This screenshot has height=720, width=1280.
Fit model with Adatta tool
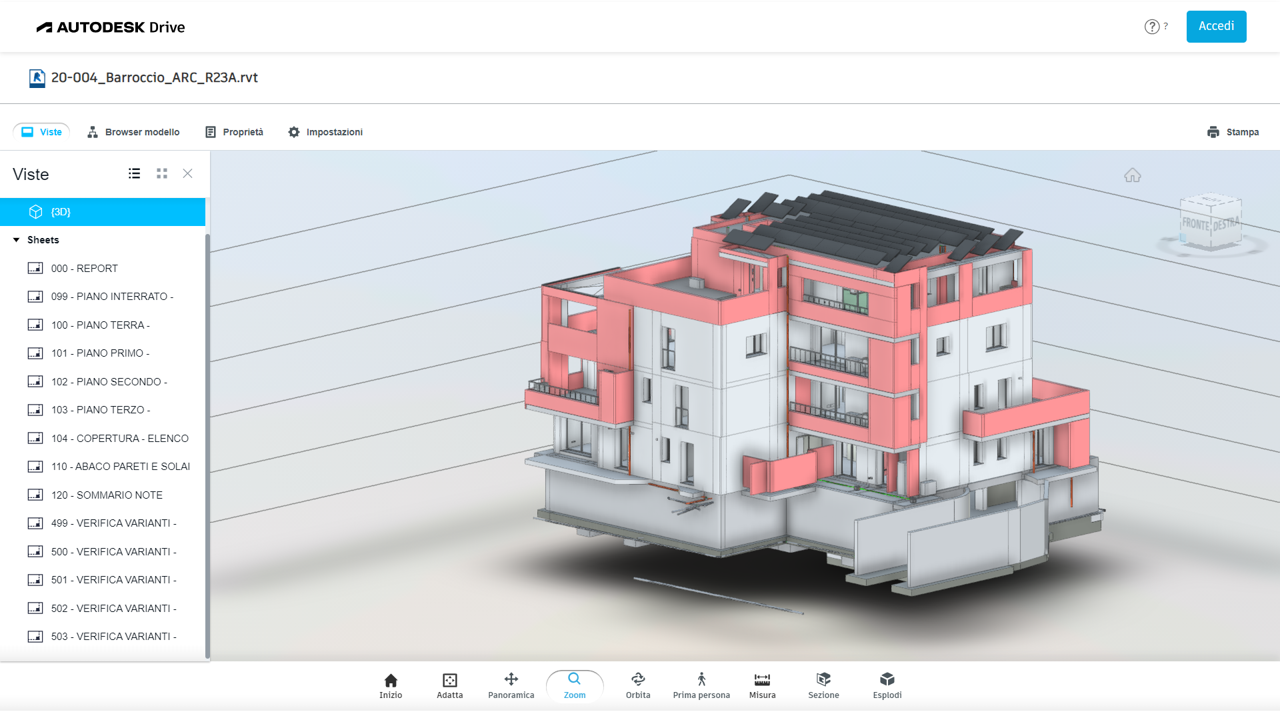(x=450, y=685)
